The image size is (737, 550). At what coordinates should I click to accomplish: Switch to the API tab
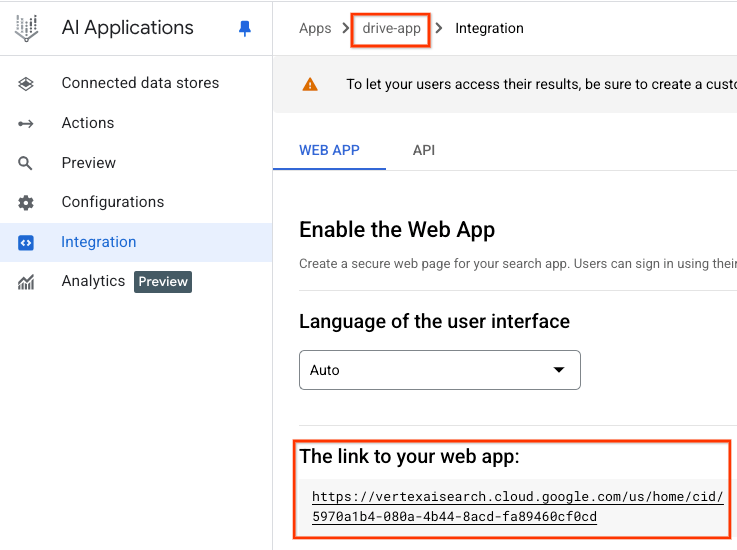424,150
